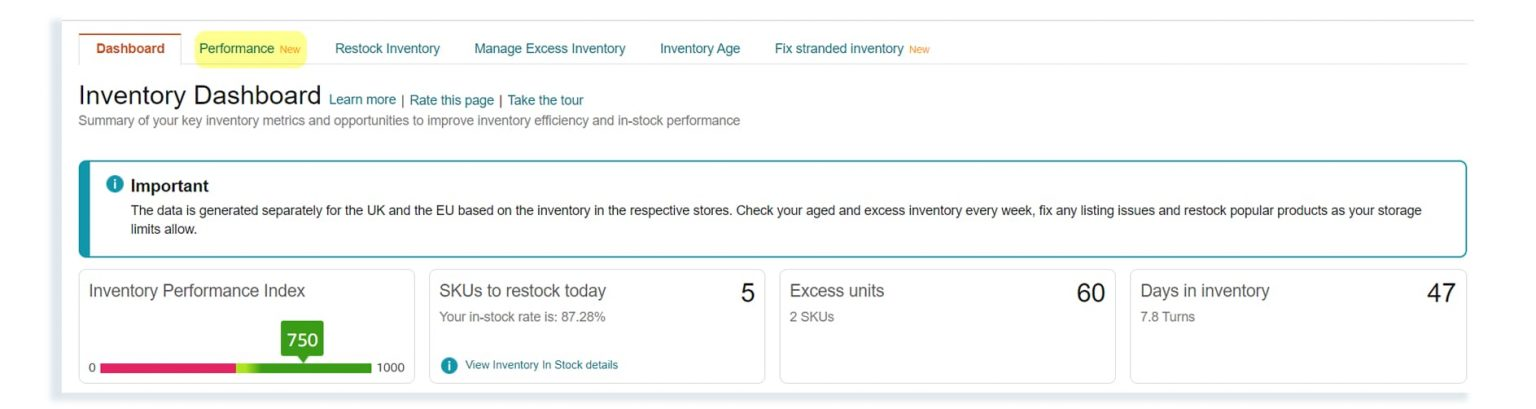
Task: Go to Manage Excess Inventory tab
Action: coord(550,48)
